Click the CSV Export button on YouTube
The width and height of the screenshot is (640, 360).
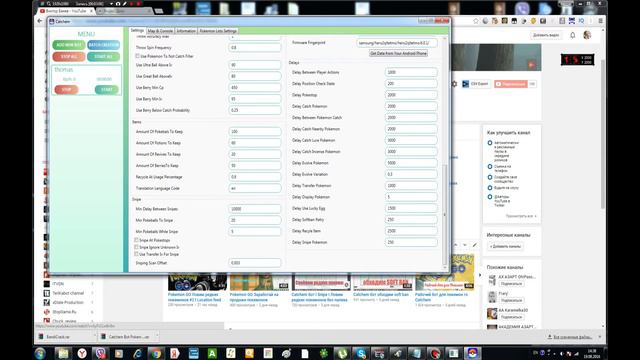(476, 84)
